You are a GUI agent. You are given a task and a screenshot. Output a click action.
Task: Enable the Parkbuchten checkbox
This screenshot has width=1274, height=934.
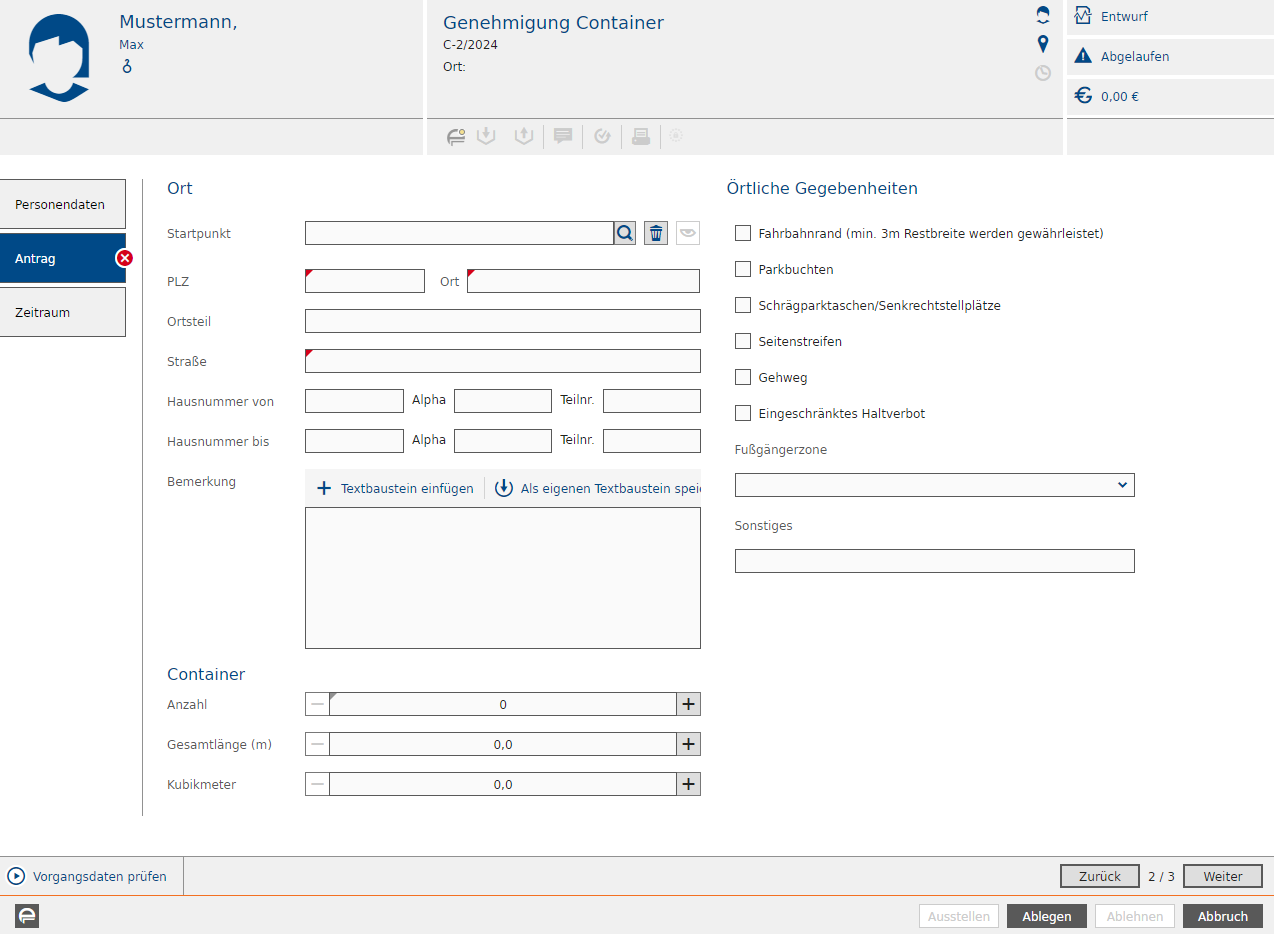coord(743,269)
